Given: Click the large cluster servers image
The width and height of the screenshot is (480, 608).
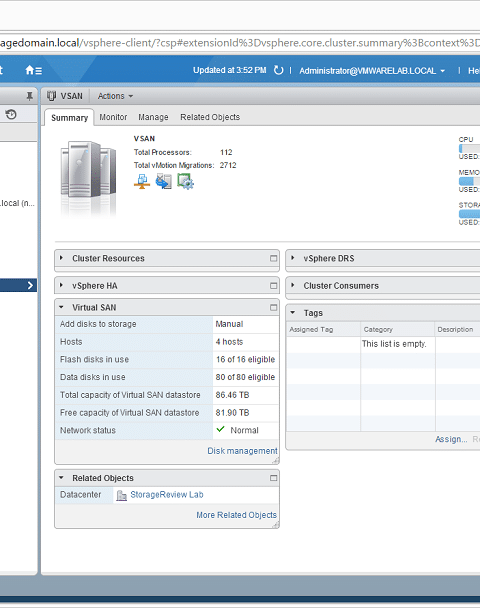Looking at the screenshot, I should [x=88, y=178].
